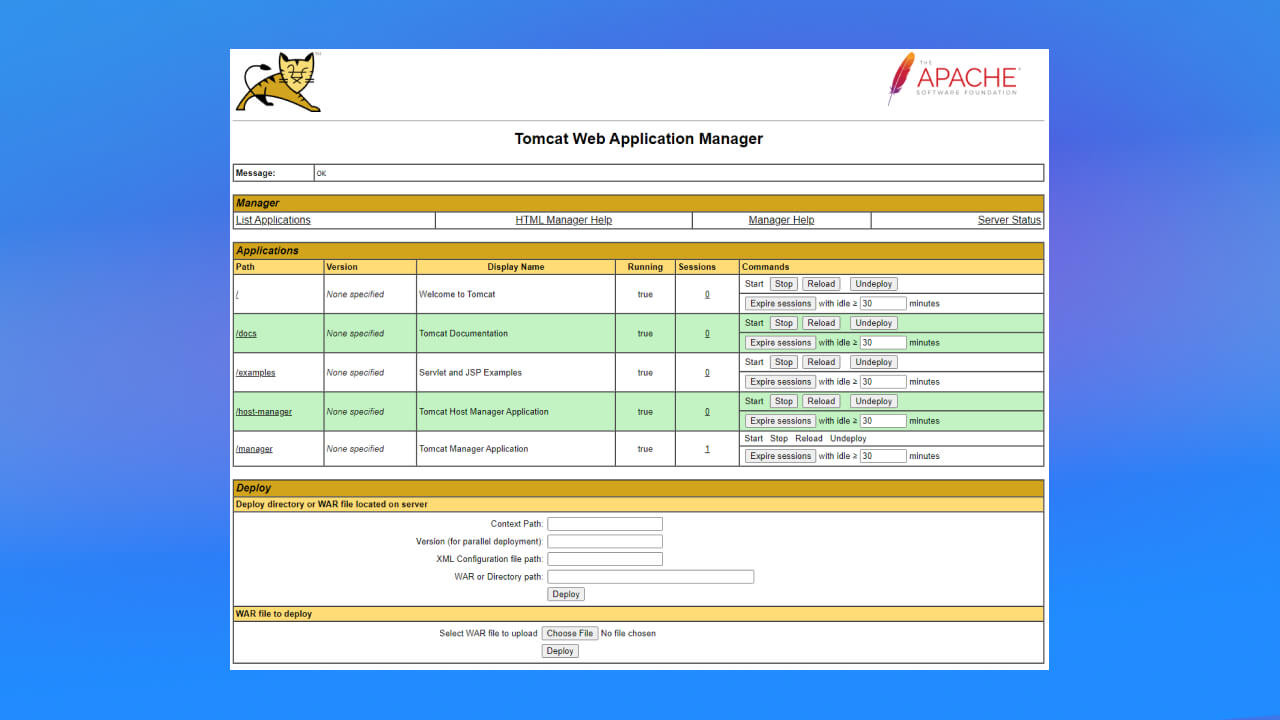The image size is (1280, 720).
Task: Deploy the directory or WAR on server
Action: tap(566, 594)
